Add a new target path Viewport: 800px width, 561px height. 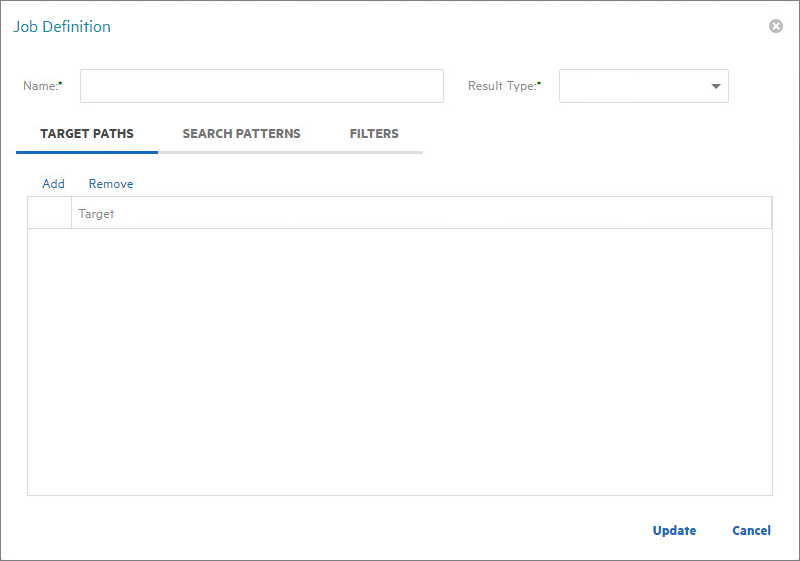(x=53, y=184)
